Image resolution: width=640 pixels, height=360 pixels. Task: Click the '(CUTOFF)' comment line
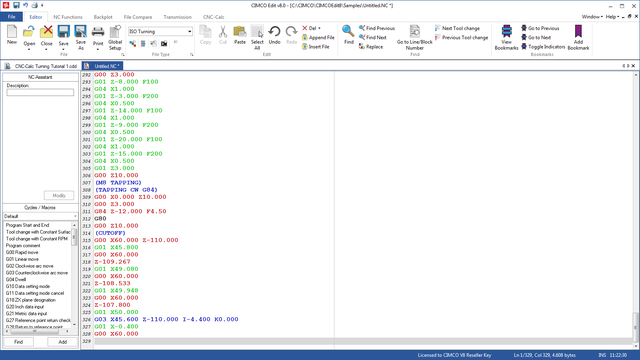click(x=110, y=233)
